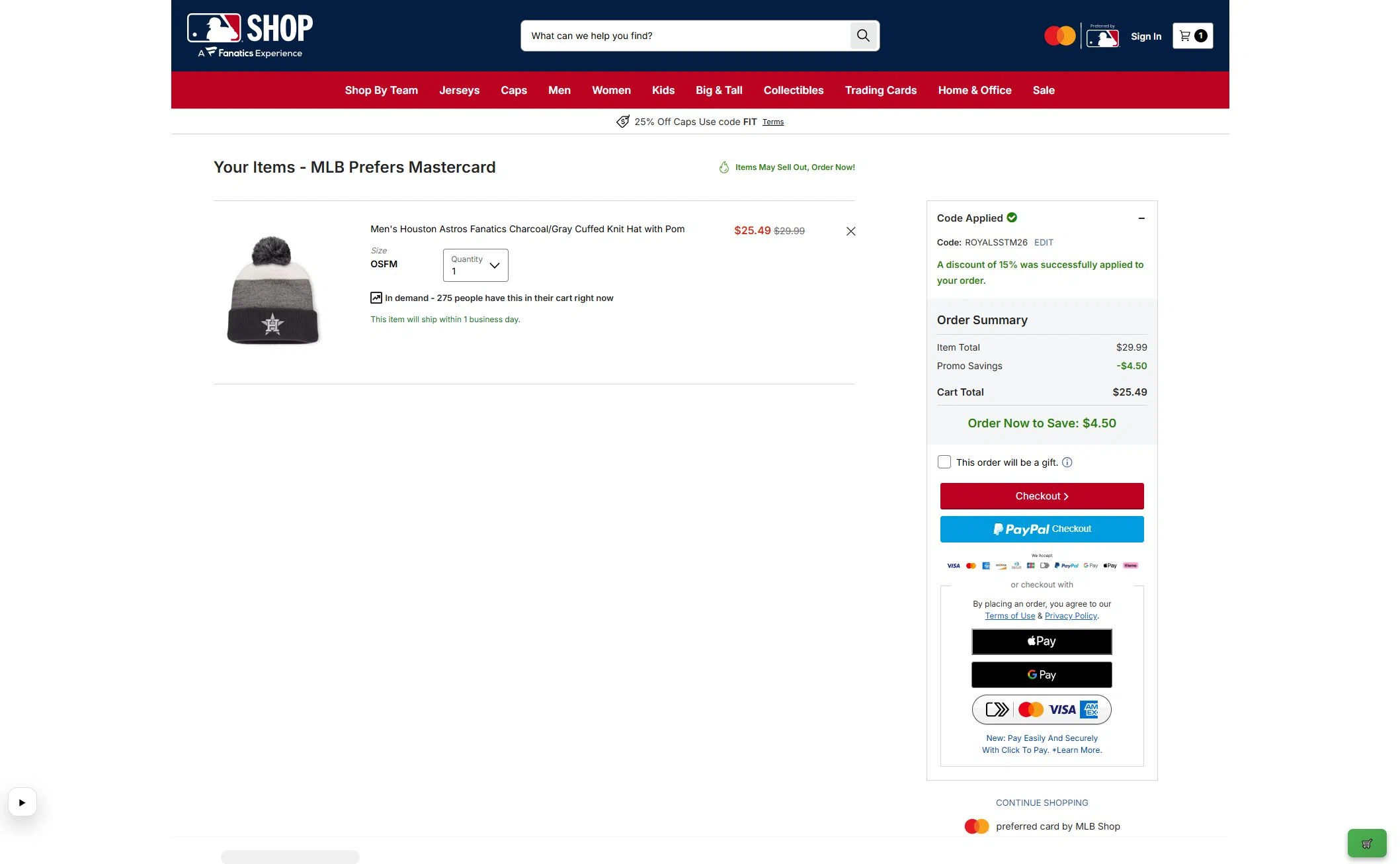Open the Collectibles menu
The height and width of the screenshot is (864, 1400).
pos(793,90)
